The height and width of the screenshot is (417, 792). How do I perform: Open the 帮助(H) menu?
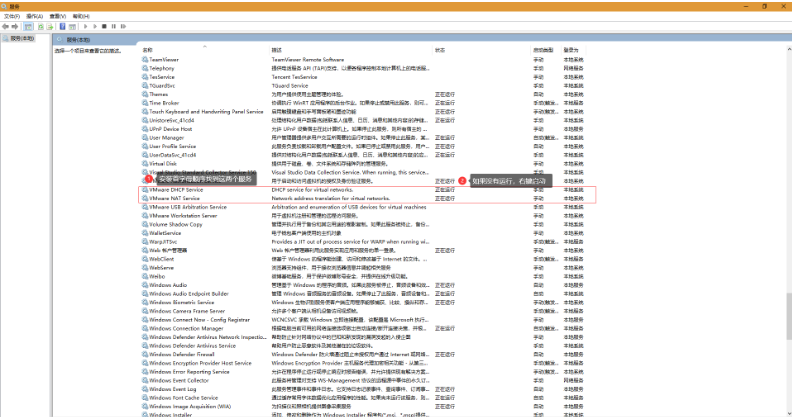[81, 16]
